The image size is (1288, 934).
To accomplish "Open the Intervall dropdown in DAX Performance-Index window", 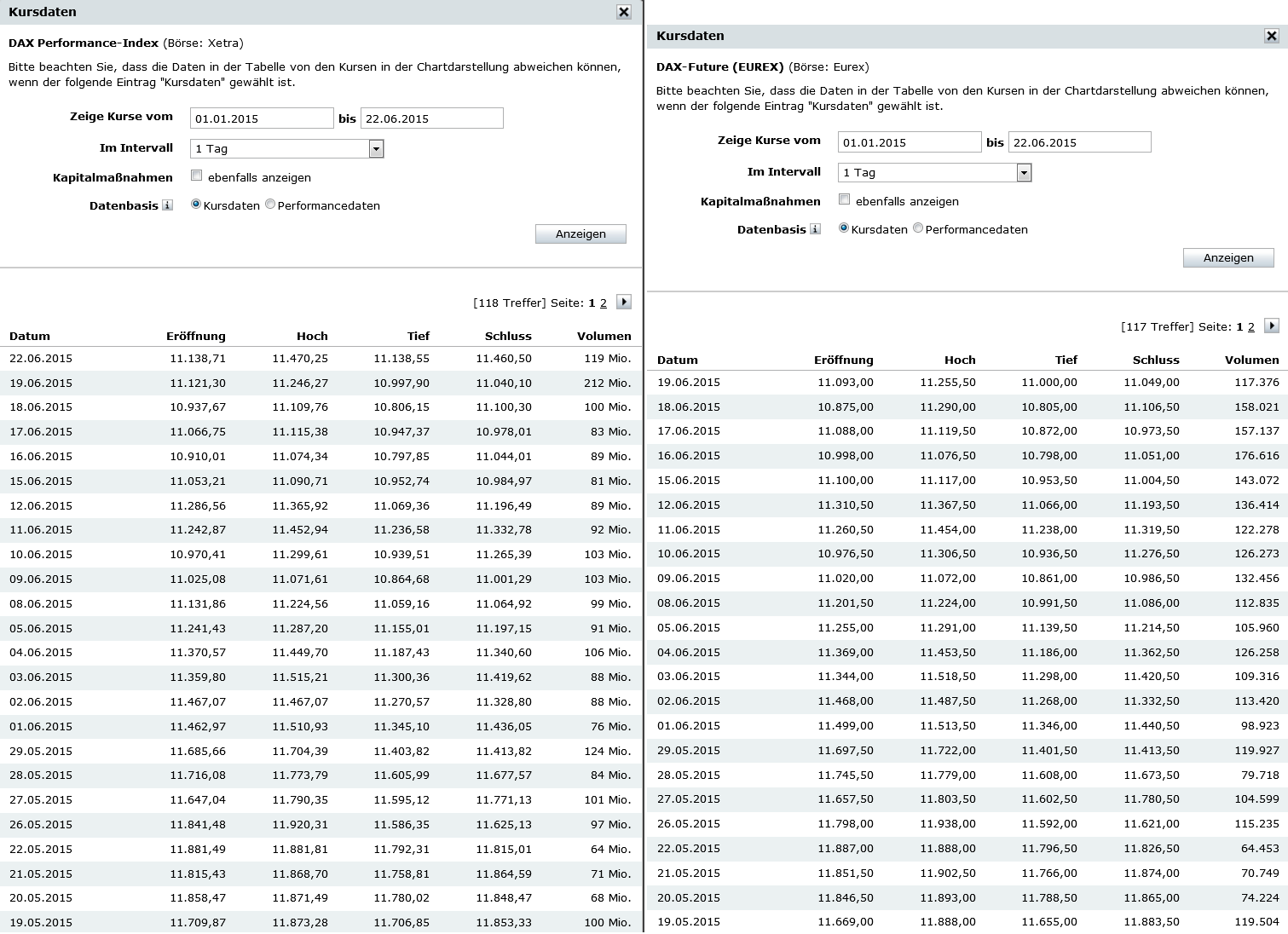I will click(287, 148).
